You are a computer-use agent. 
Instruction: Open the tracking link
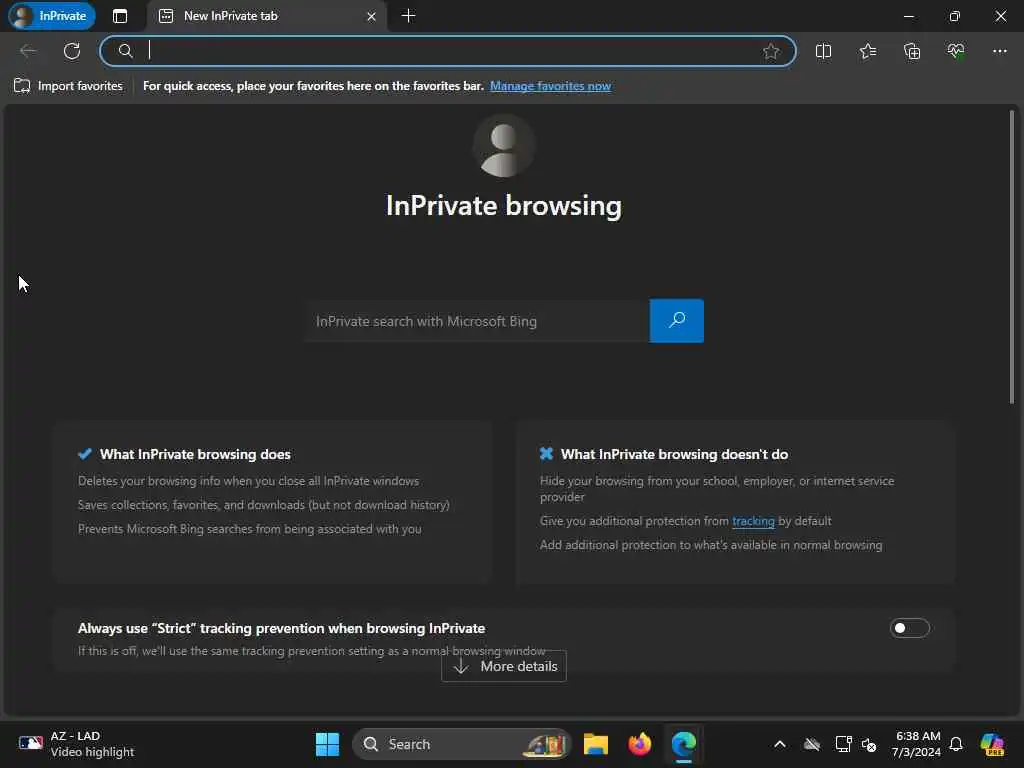coord(753,521)
